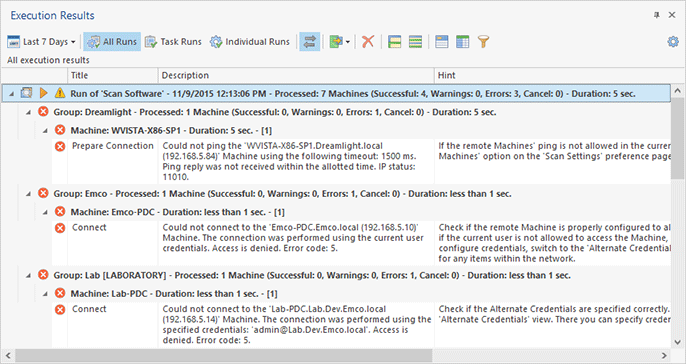The image size is (686, 364).
Task: Open the gear settings icon at the toolbar's right end
Action: pos(673,42)
